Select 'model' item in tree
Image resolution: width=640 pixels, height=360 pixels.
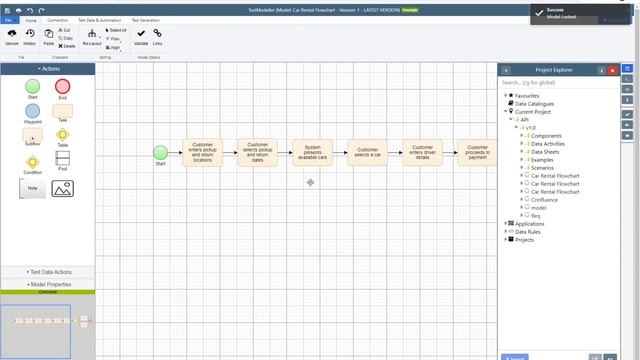coord(538,208)
